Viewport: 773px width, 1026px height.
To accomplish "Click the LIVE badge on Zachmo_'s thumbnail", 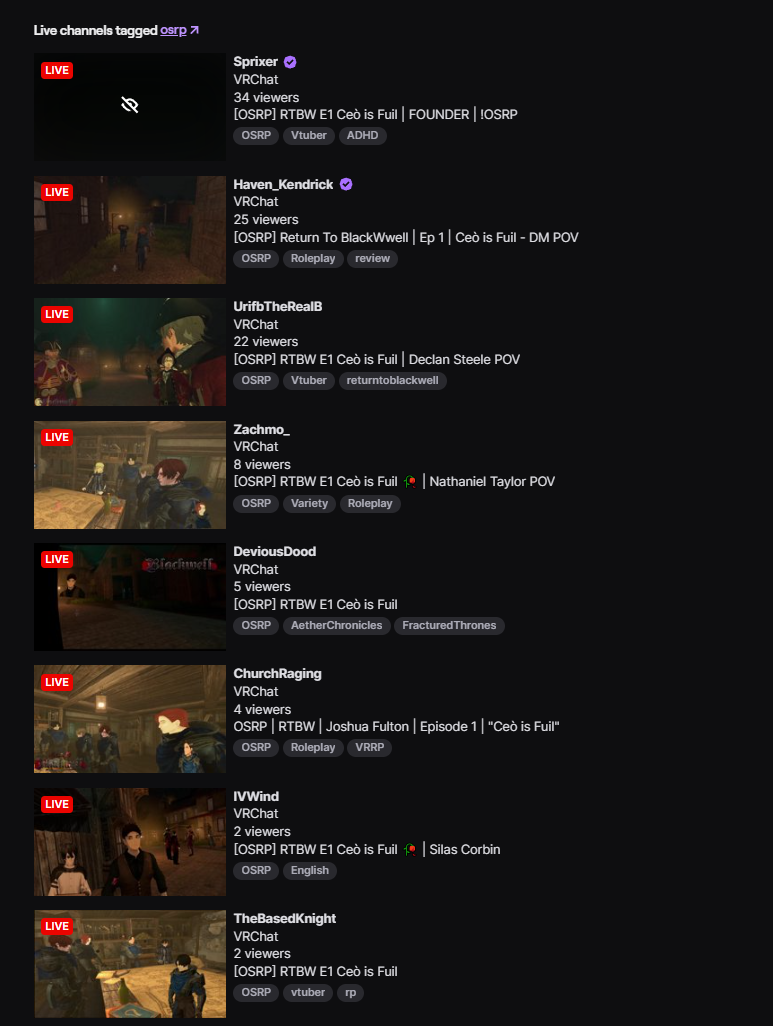I will coord(57,437).
